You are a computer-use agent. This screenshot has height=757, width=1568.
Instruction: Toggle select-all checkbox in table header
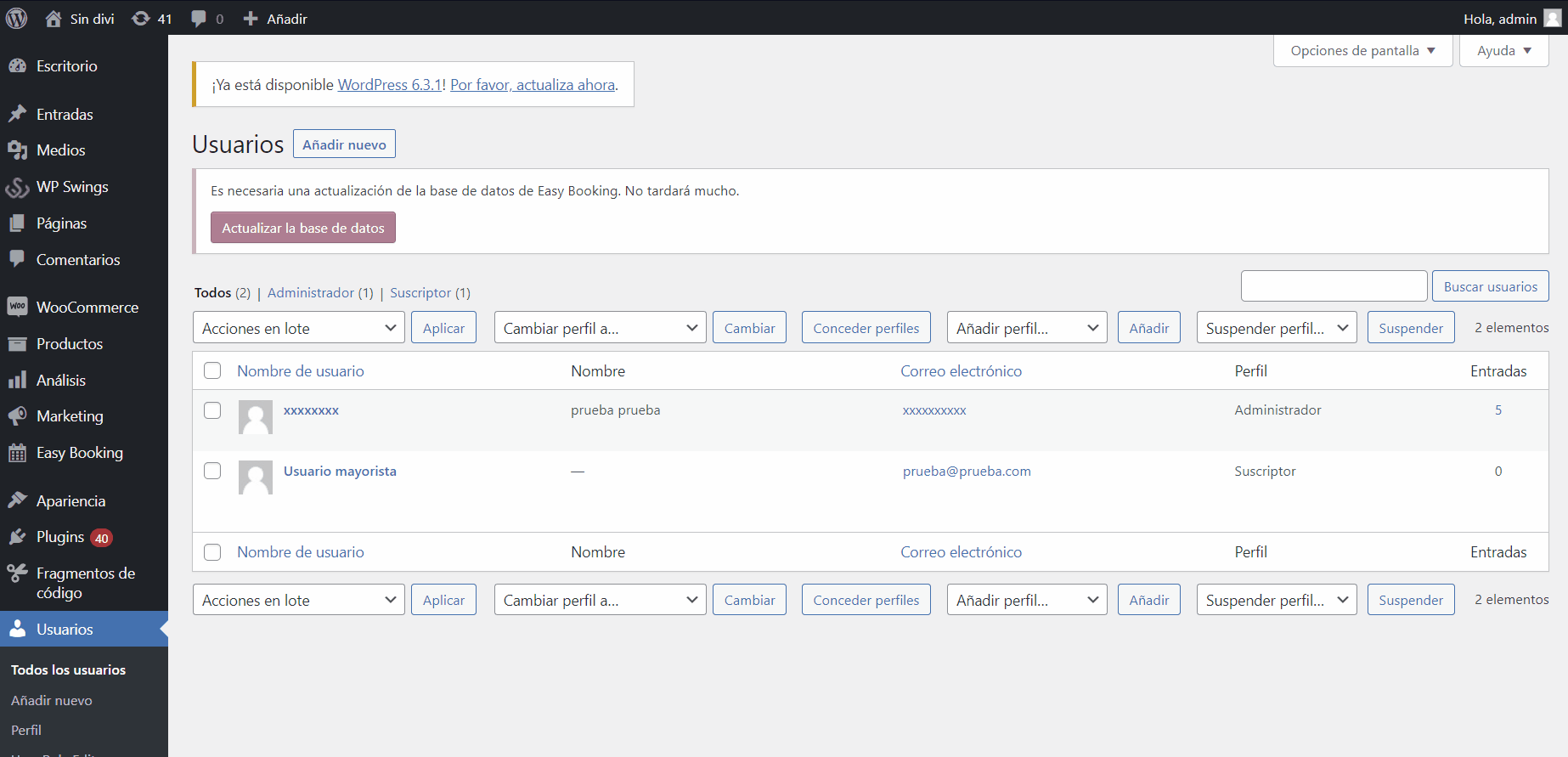(212, 370)
